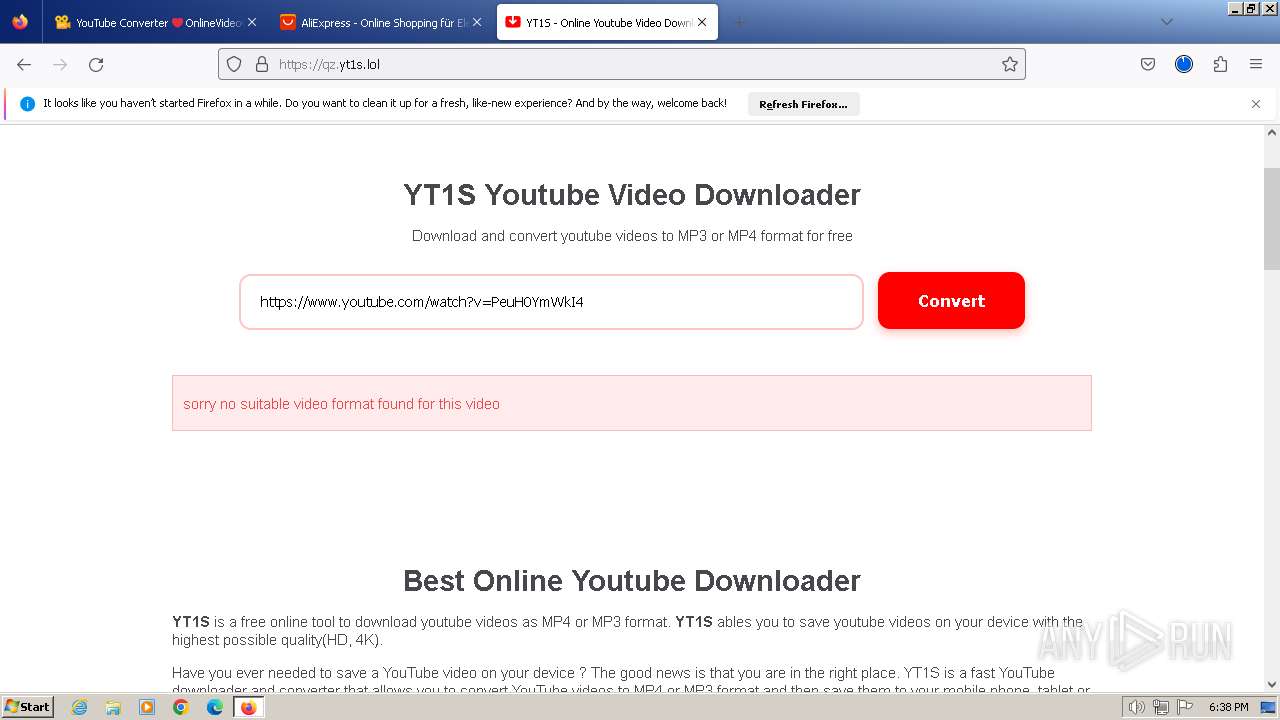
Task: Click the scrollbar up arrow
Action: click(1272, 132)
